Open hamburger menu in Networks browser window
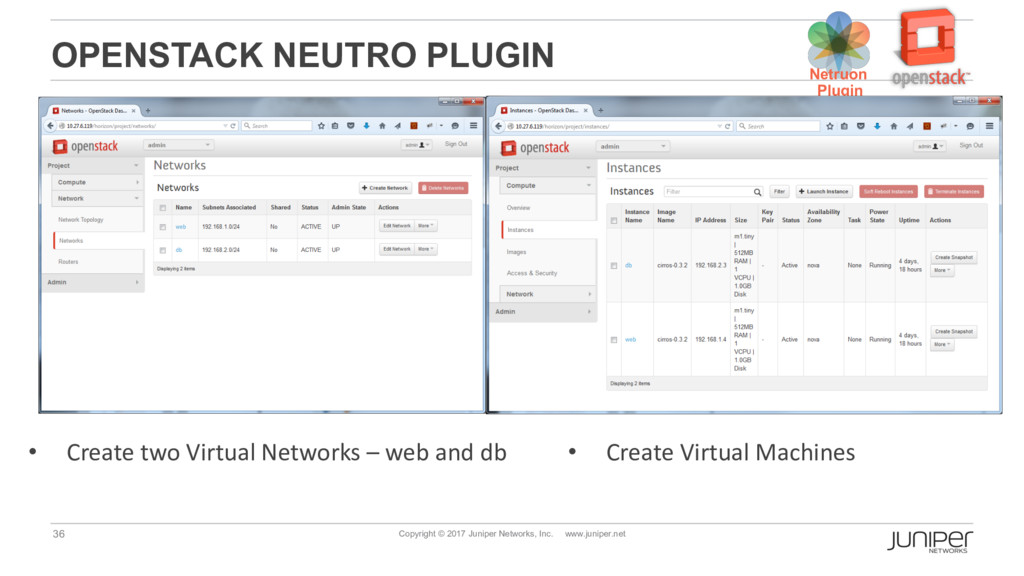1024x576 pixels. point(473,126)
